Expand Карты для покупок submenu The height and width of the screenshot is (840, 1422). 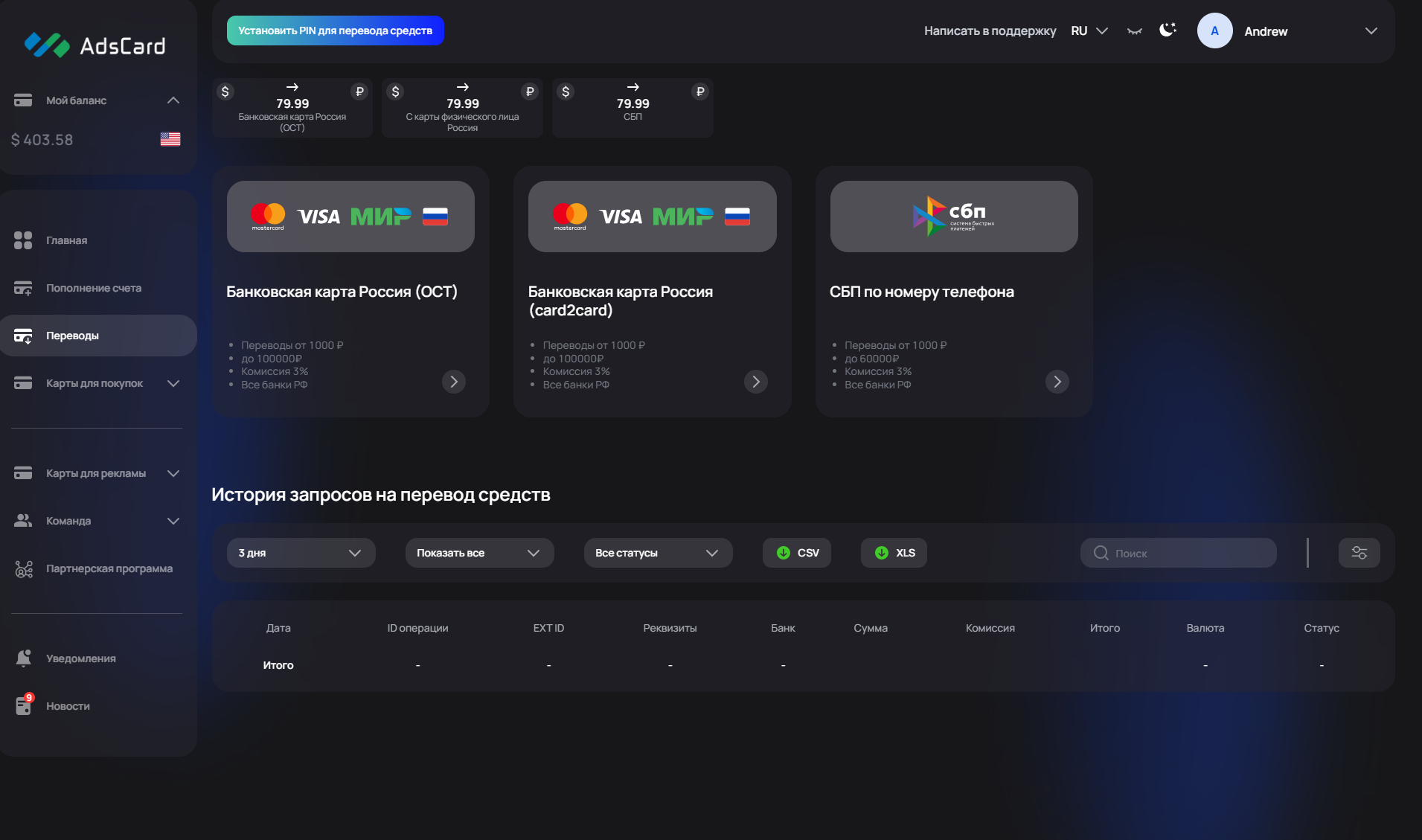coord(173,383)
